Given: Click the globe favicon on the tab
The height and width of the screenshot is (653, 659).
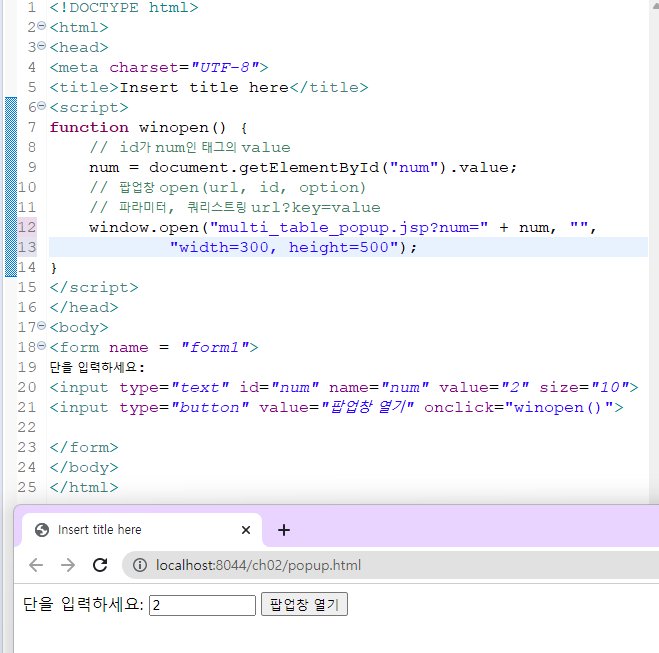Looking at the screenshot, I should pyautogui.click(x=42, y=530).
